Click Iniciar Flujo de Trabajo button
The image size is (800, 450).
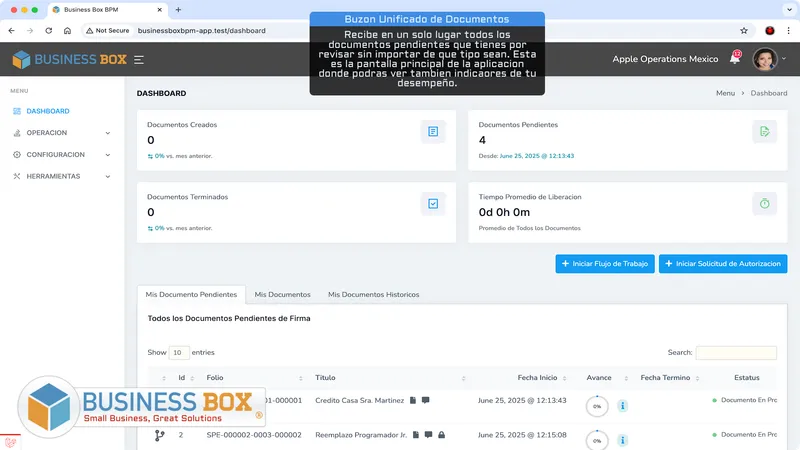click(x=605, y=264)
